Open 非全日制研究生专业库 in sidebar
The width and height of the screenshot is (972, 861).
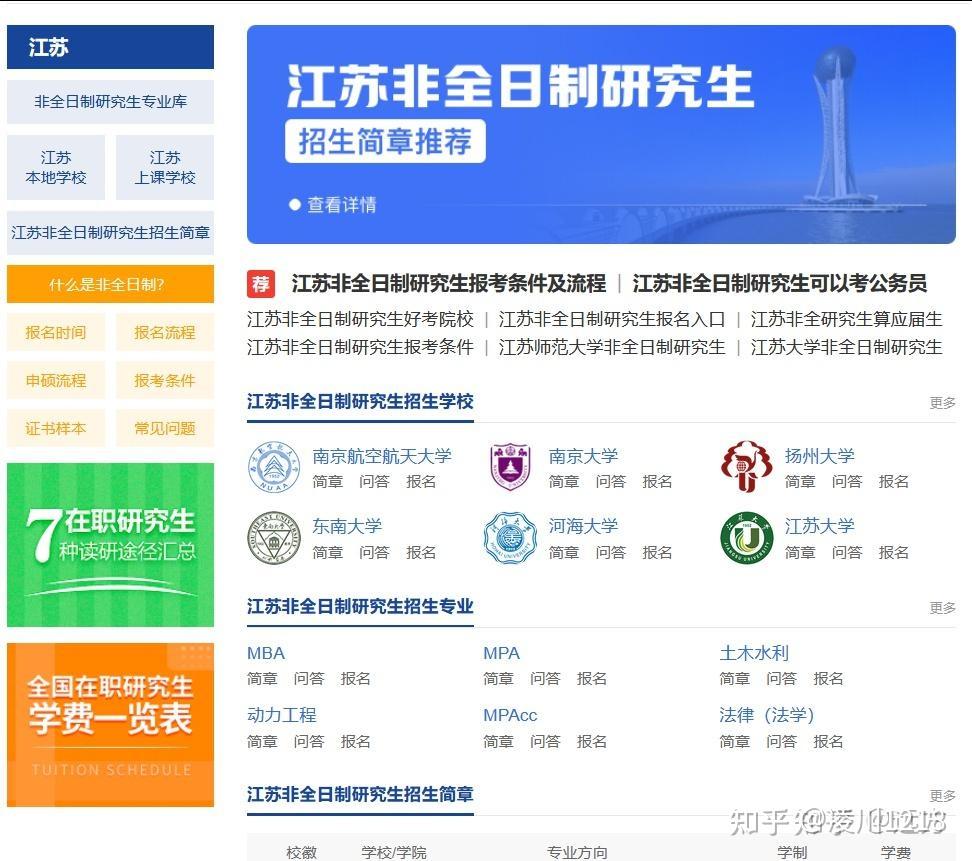110,102
